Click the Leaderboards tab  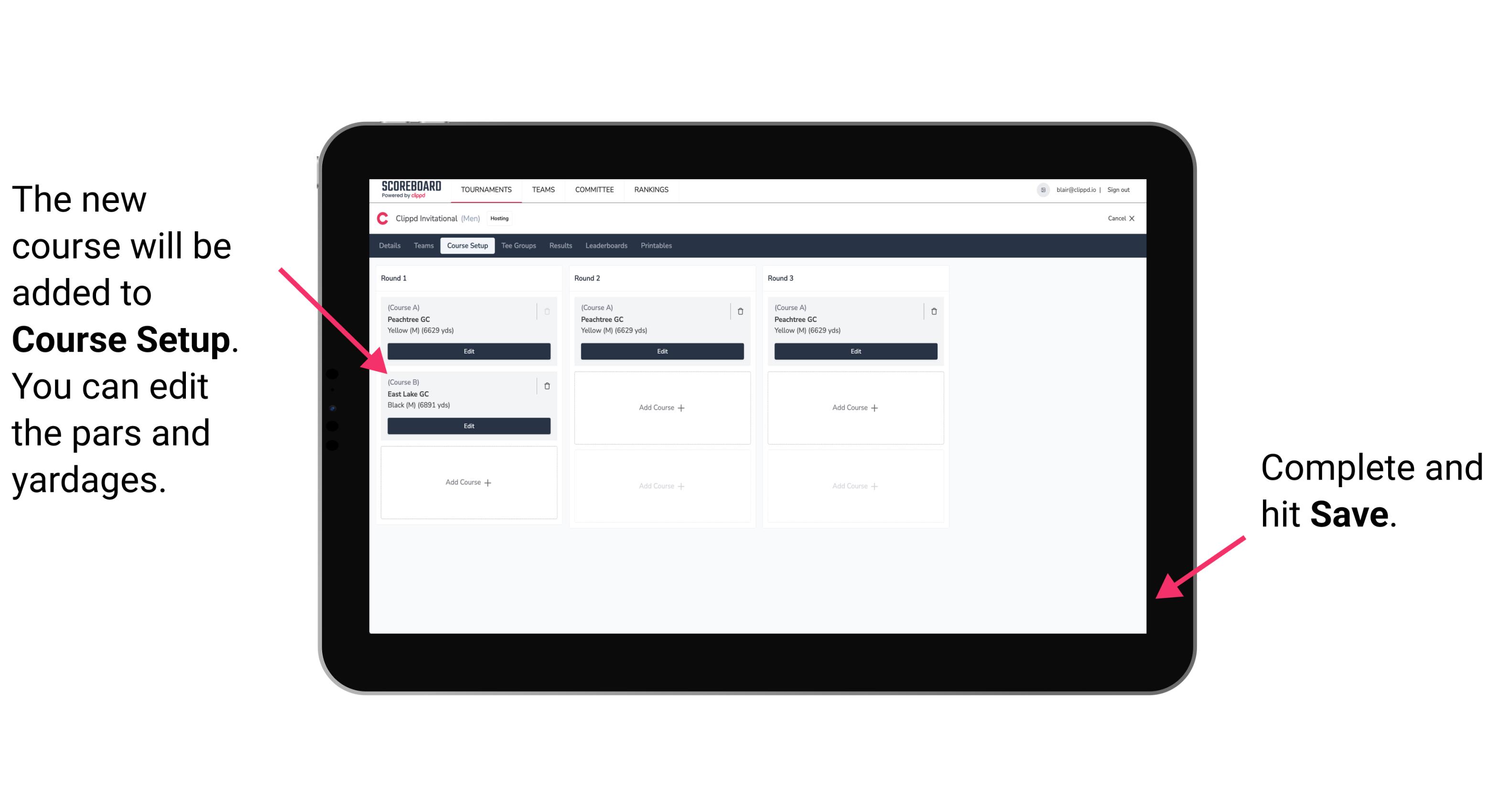pyautogui.click(x=608, y=247)
